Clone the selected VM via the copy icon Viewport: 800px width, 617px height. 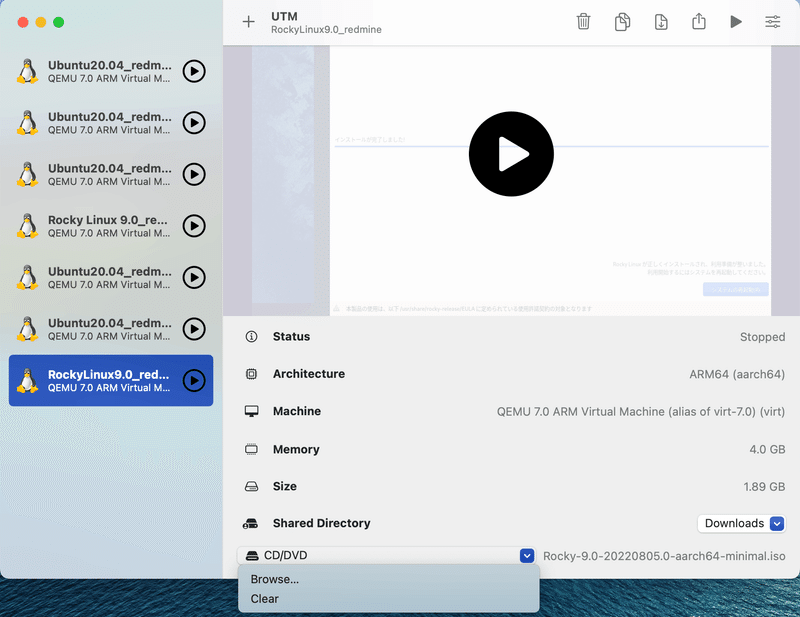click(622, 22)
